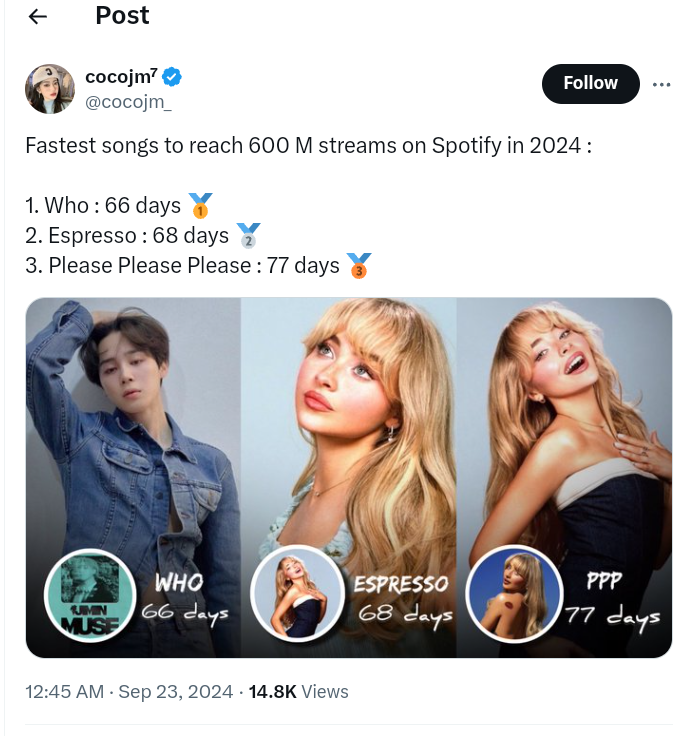681x736 pixels.
Task: Follow the cocojm account
Action: [590, 84]
